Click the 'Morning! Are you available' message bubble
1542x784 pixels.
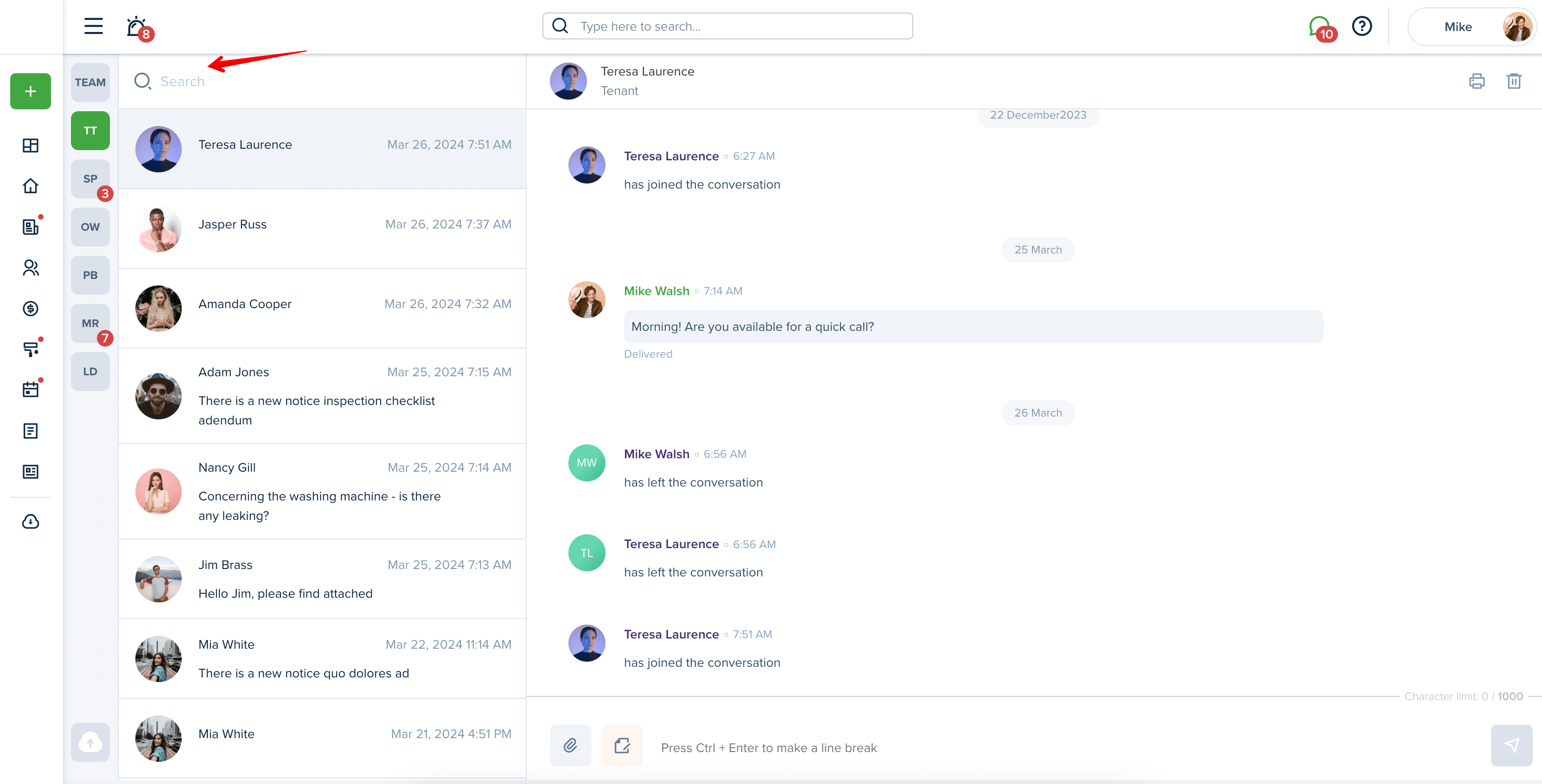(973, 327)
